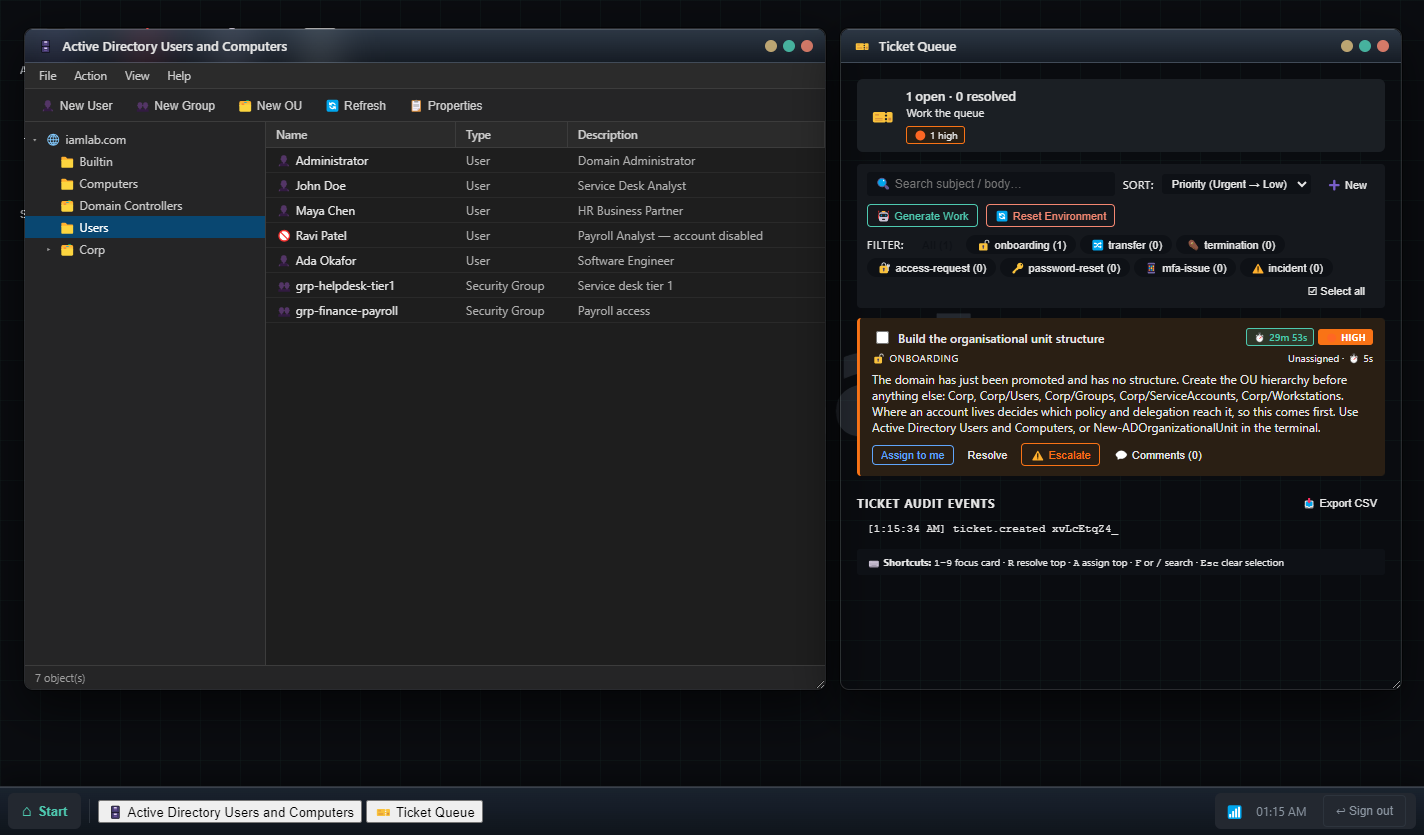Click the Sign out button
This screenshot has height=835, width=1424.
pyautogui.click(x=1364, y=811)
